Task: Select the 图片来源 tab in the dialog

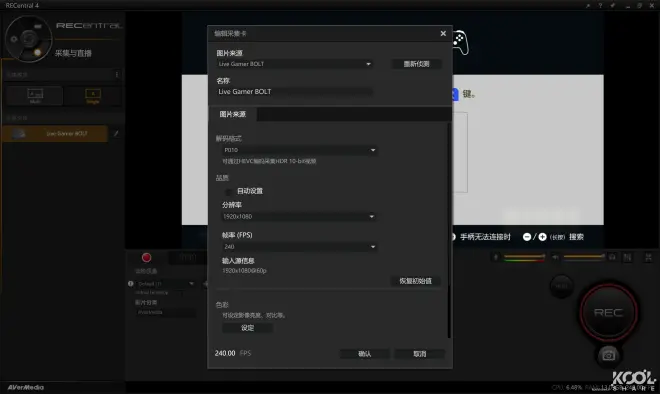Action: (x=232, y=114)
